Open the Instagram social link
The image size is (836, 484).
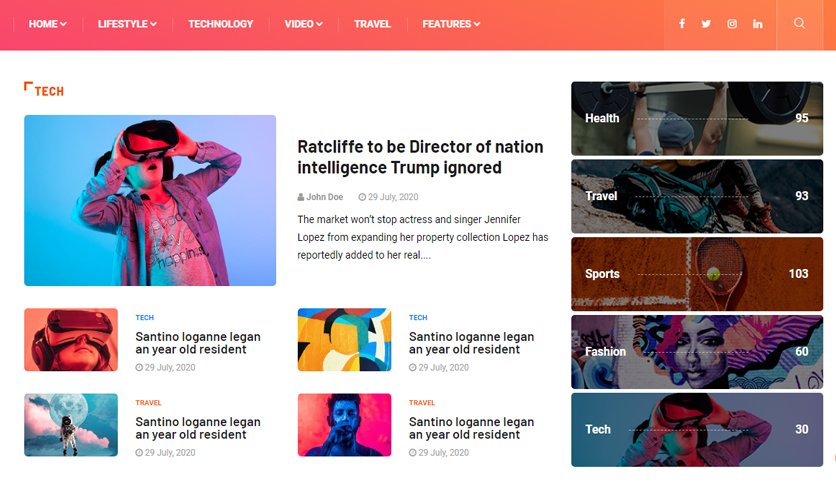point(732,24)
